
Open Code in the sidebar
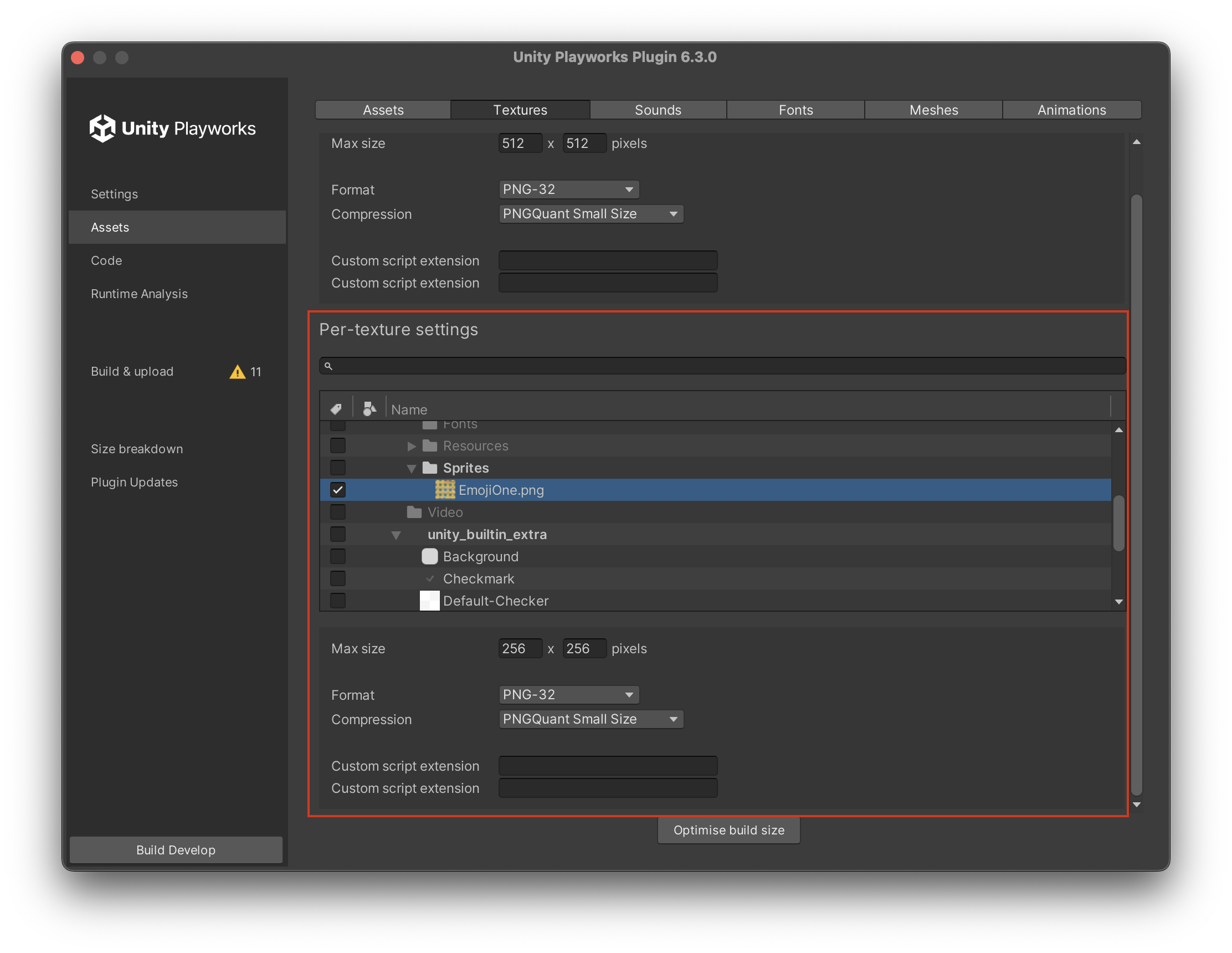(177, 260)
